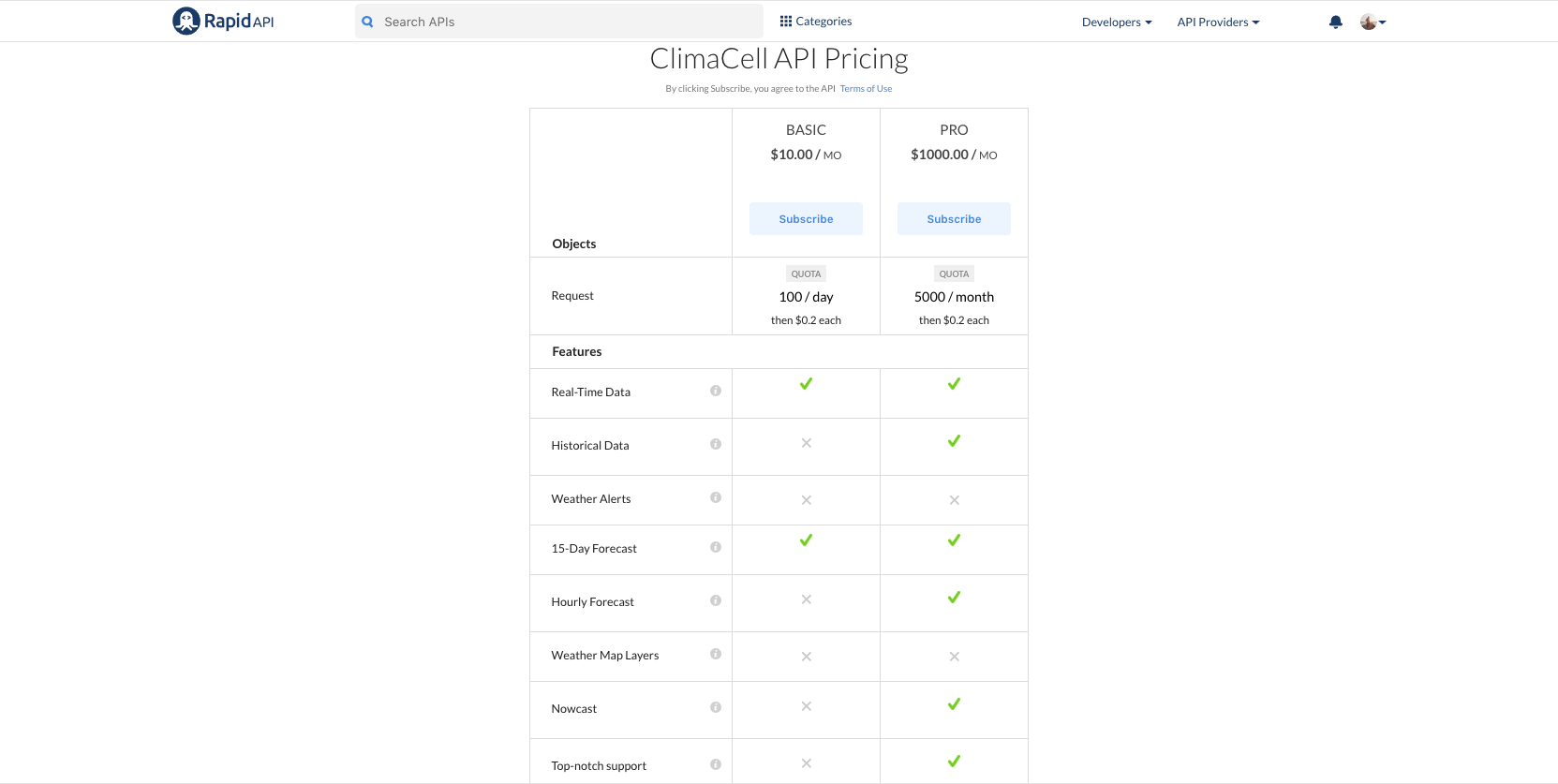Image resolution: width=1558 pixels, height=784 pixels.
Task: Click BASIC cross for Top-notch support
Action: tap(806, 763)
